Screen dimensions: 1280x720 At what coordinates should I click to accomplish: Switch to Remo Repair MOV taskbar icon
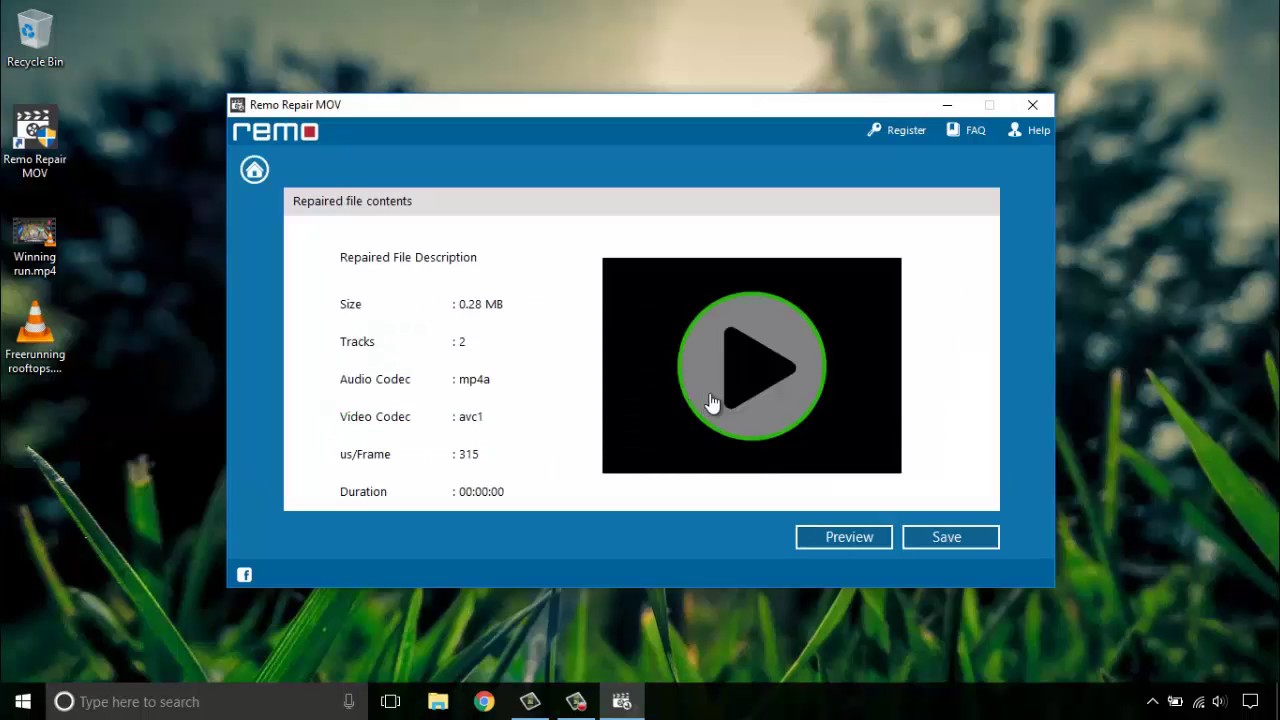click(x=622, y=702)
